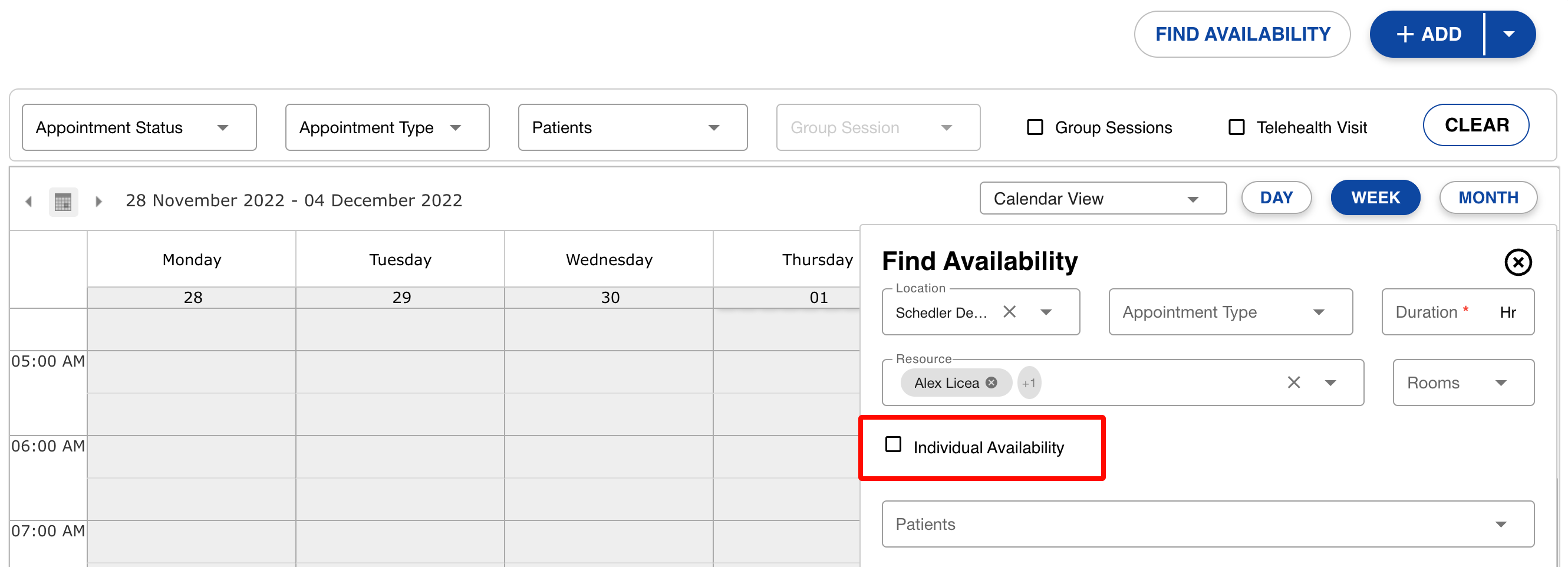Go to previous week arrow
This screenshot has height=567, width=1568.
pyautogui.click(x=29, y=202)
